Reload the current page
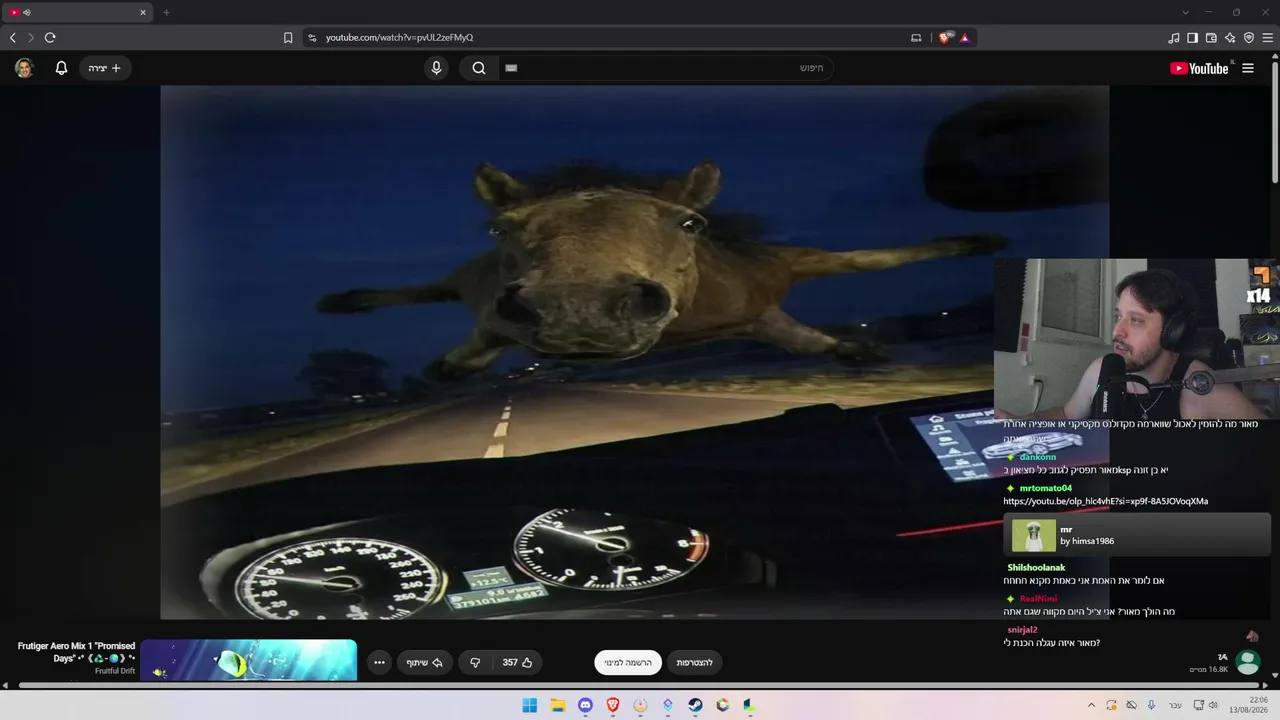 tap(50, 38)
